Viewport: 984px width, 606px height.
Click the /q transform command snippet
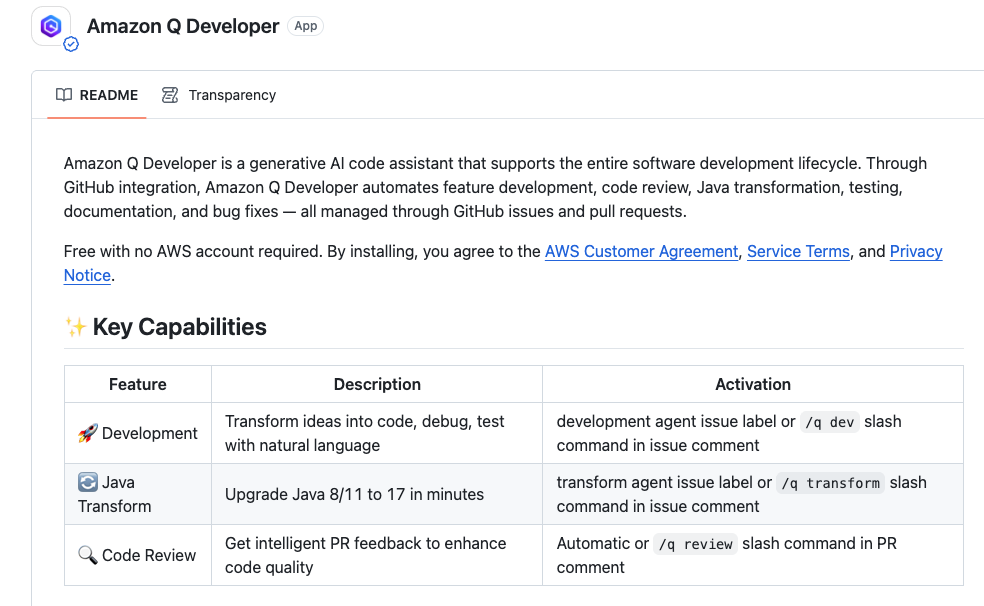[830, 483]
